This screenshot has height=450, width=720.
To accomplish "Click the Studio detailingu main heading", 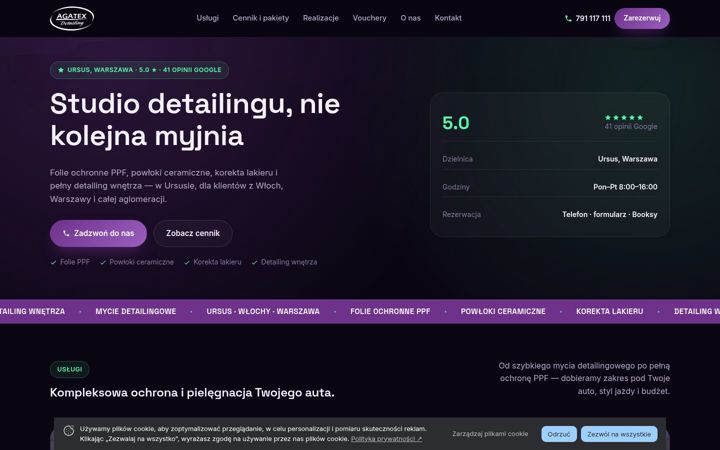I will 195,119.
